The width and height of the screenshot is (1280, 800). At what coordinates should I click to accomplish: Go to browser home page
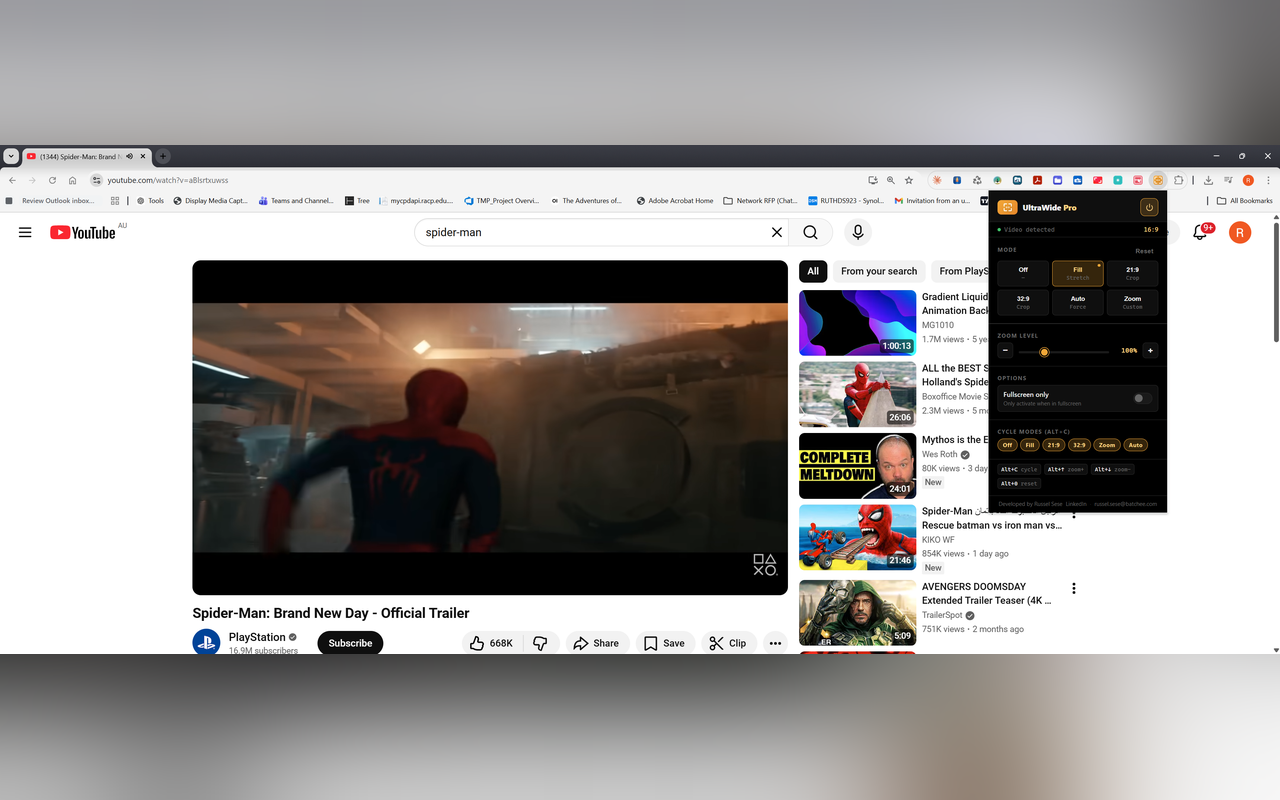pos(72,180)
